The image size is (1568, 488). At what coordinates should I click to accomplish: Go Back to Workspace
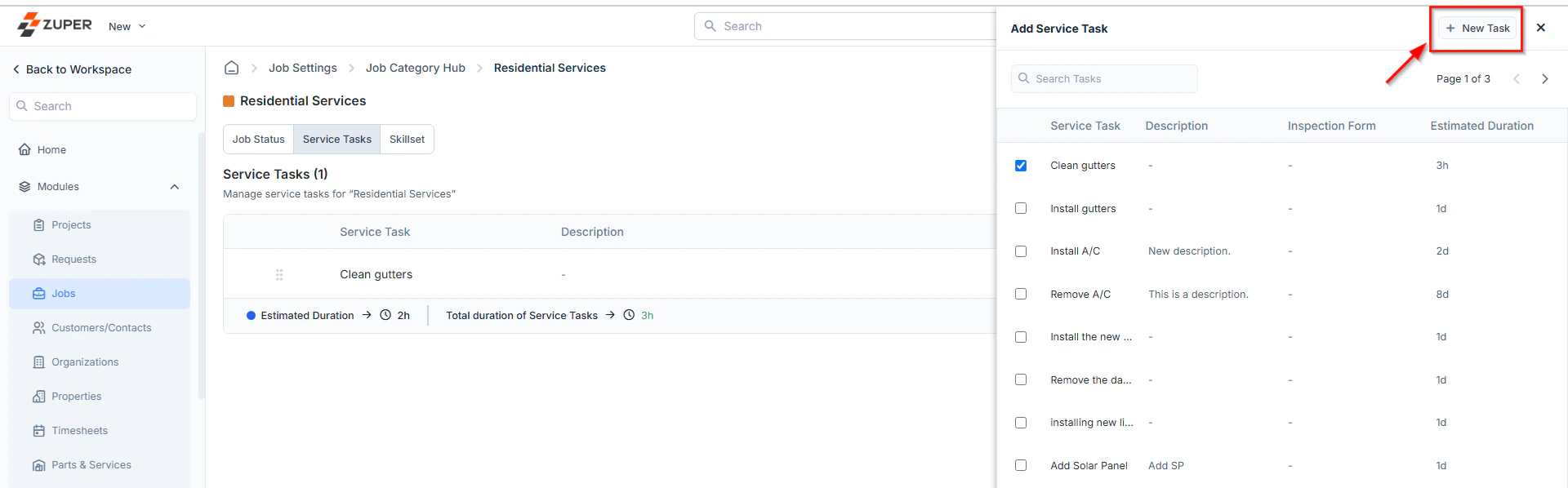[x=72, y=69]
